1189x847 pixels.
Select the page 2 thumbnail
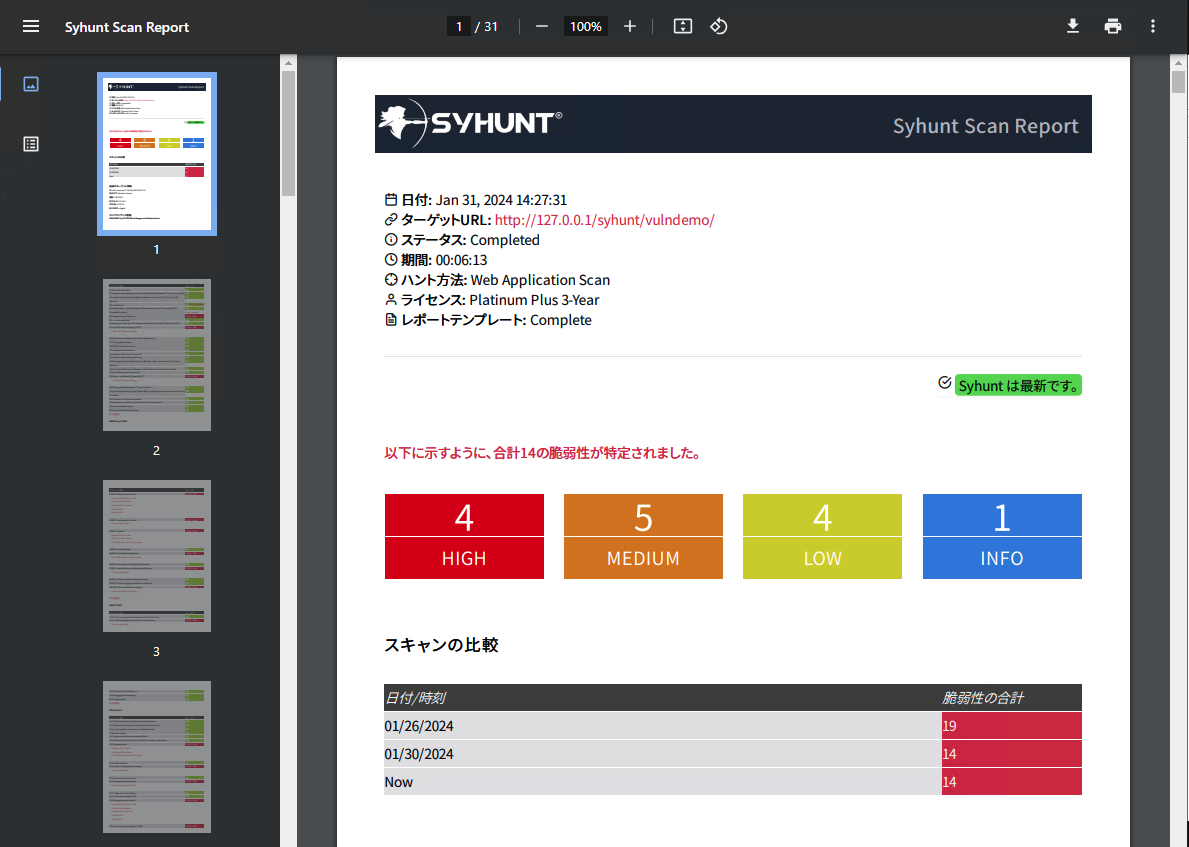point(157,355)
